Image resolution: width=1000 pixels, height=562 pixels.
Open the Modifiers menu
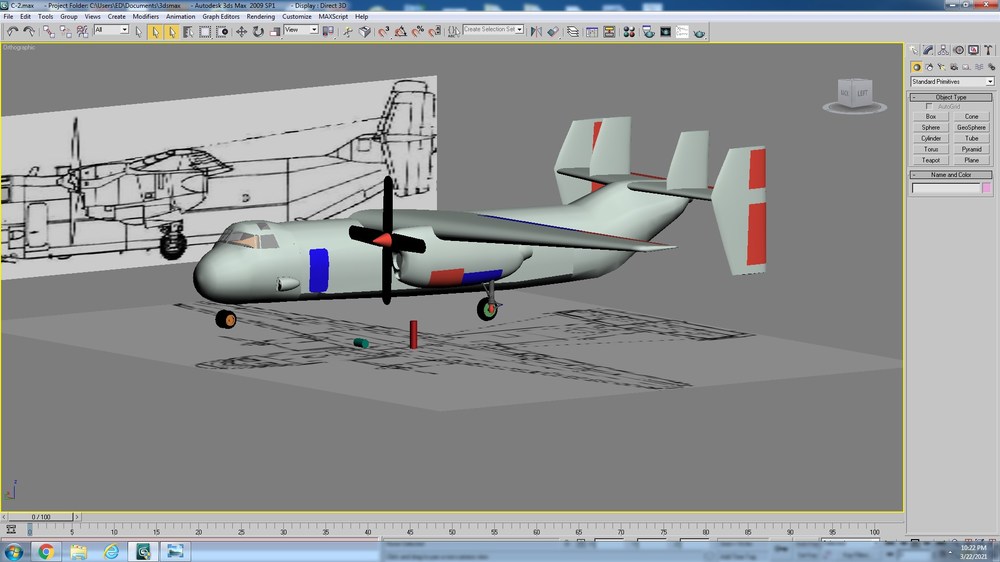click(145, 17)
